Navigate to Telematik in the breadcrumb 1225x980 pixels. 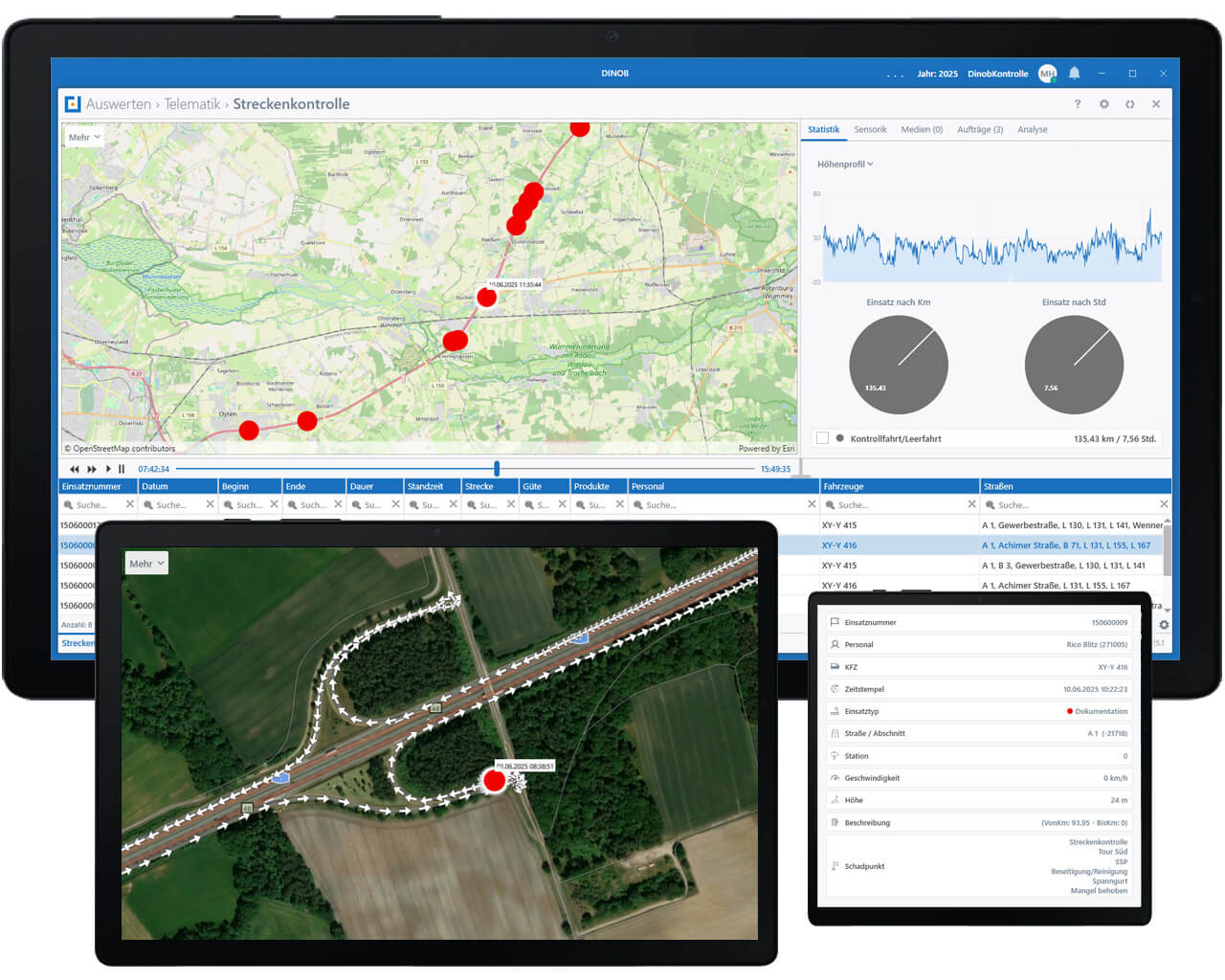191,104
